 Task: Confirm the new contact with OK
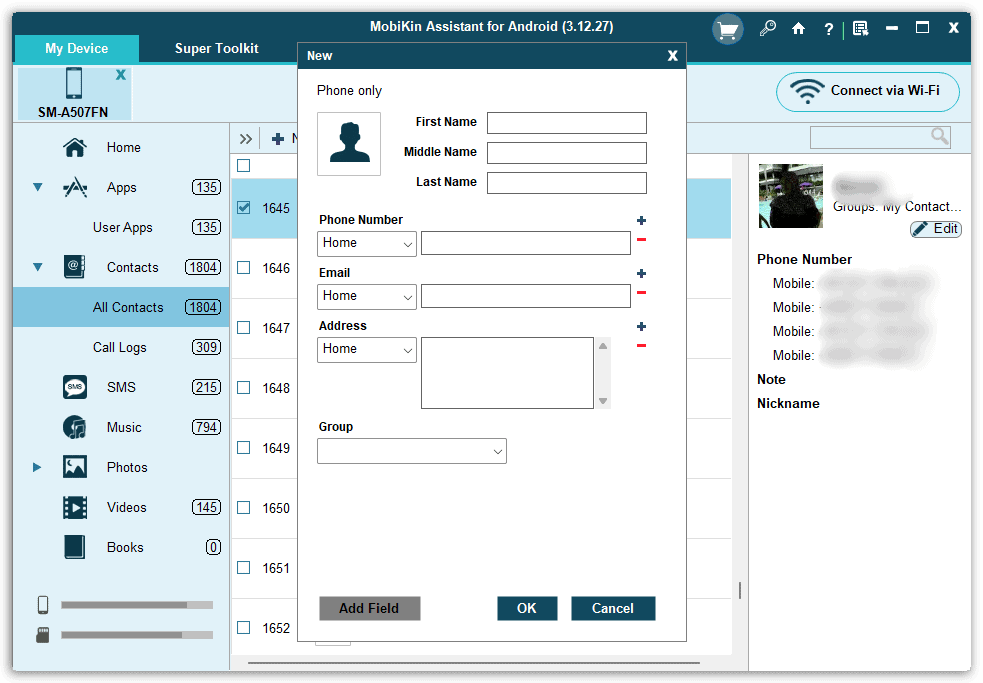click(x=527, y=608)
